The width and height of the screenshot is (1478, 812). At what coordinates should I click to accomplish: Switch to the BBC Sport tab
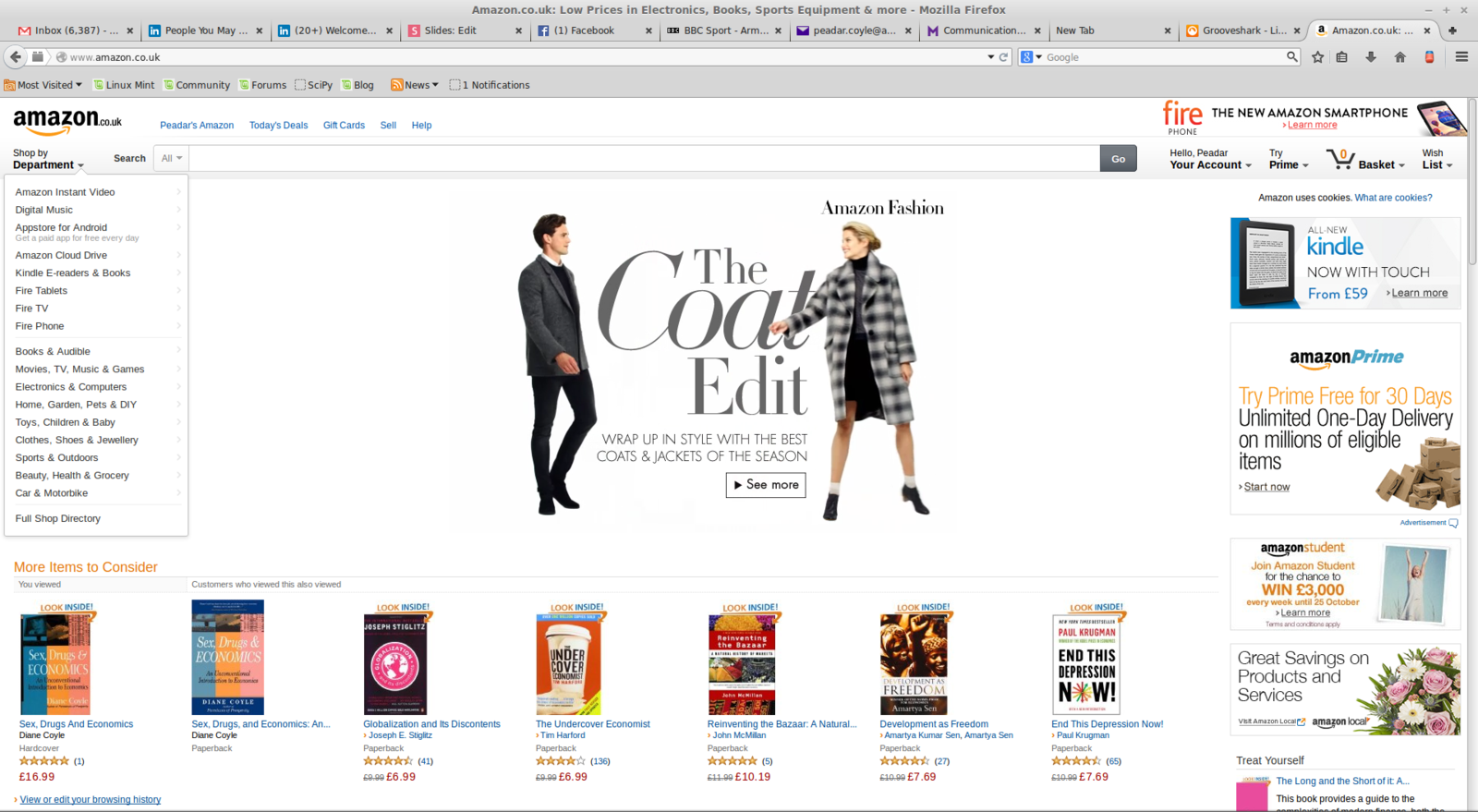tap(724, 30)
